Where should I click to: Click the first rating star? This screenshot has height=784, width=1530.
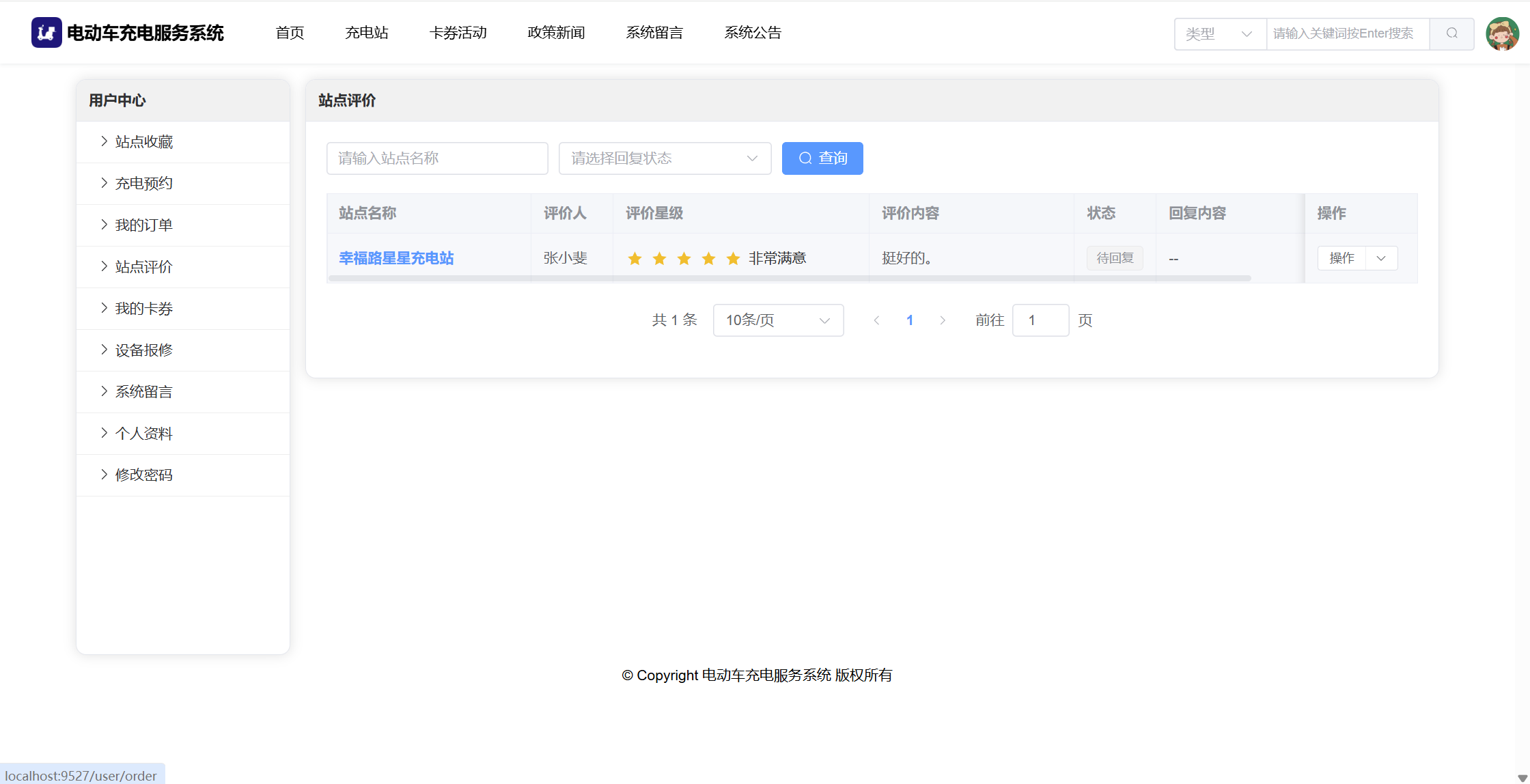pos(635,258)
